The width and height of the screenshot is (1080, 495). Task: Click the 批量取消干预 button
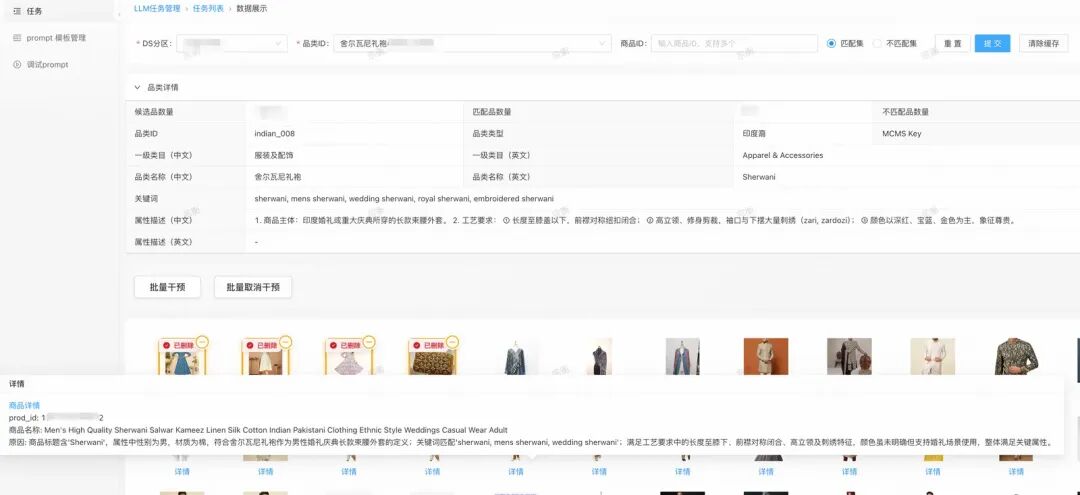coord(253,287)
